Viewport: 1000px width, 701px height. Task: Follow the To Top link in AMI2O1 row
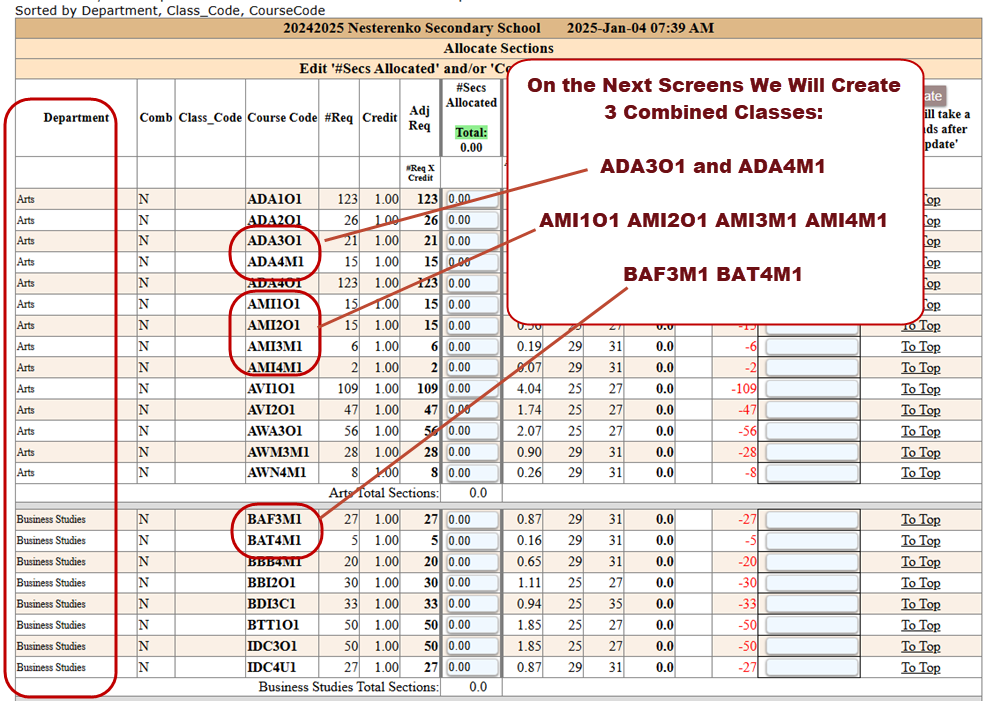coord(920,326)
